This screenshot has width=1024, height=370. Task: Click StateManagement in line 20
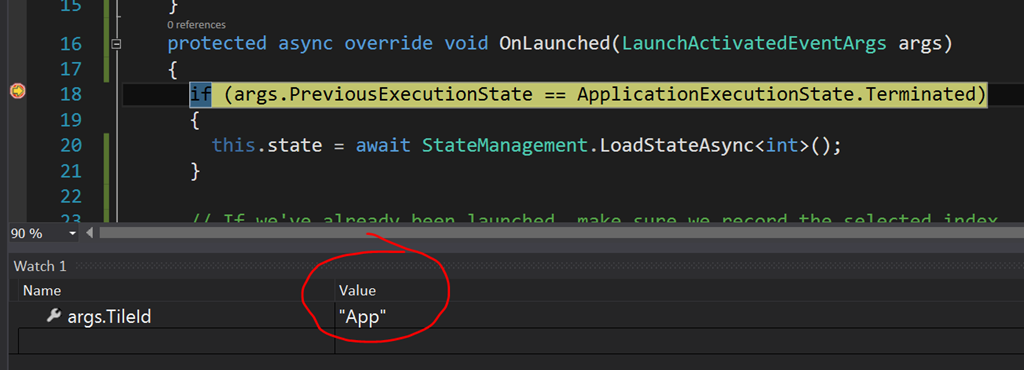tap(505, 145)
